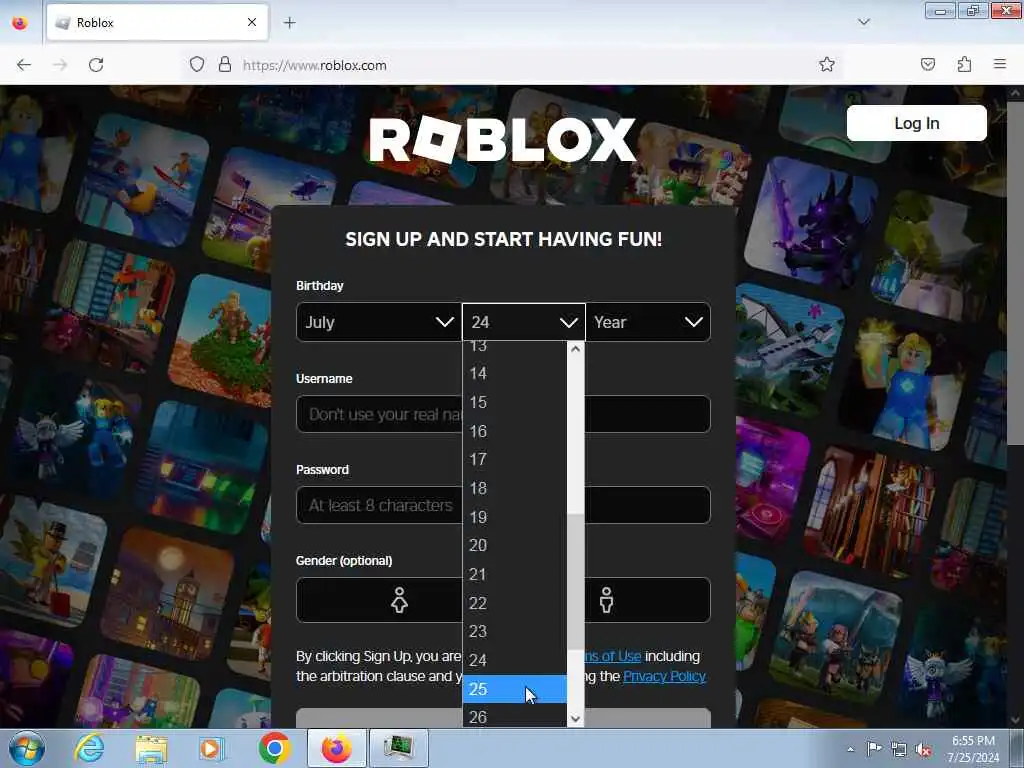Click the day list scrollbar thumb
Viewport: 1024px width, 768px height.
[575, 581]
